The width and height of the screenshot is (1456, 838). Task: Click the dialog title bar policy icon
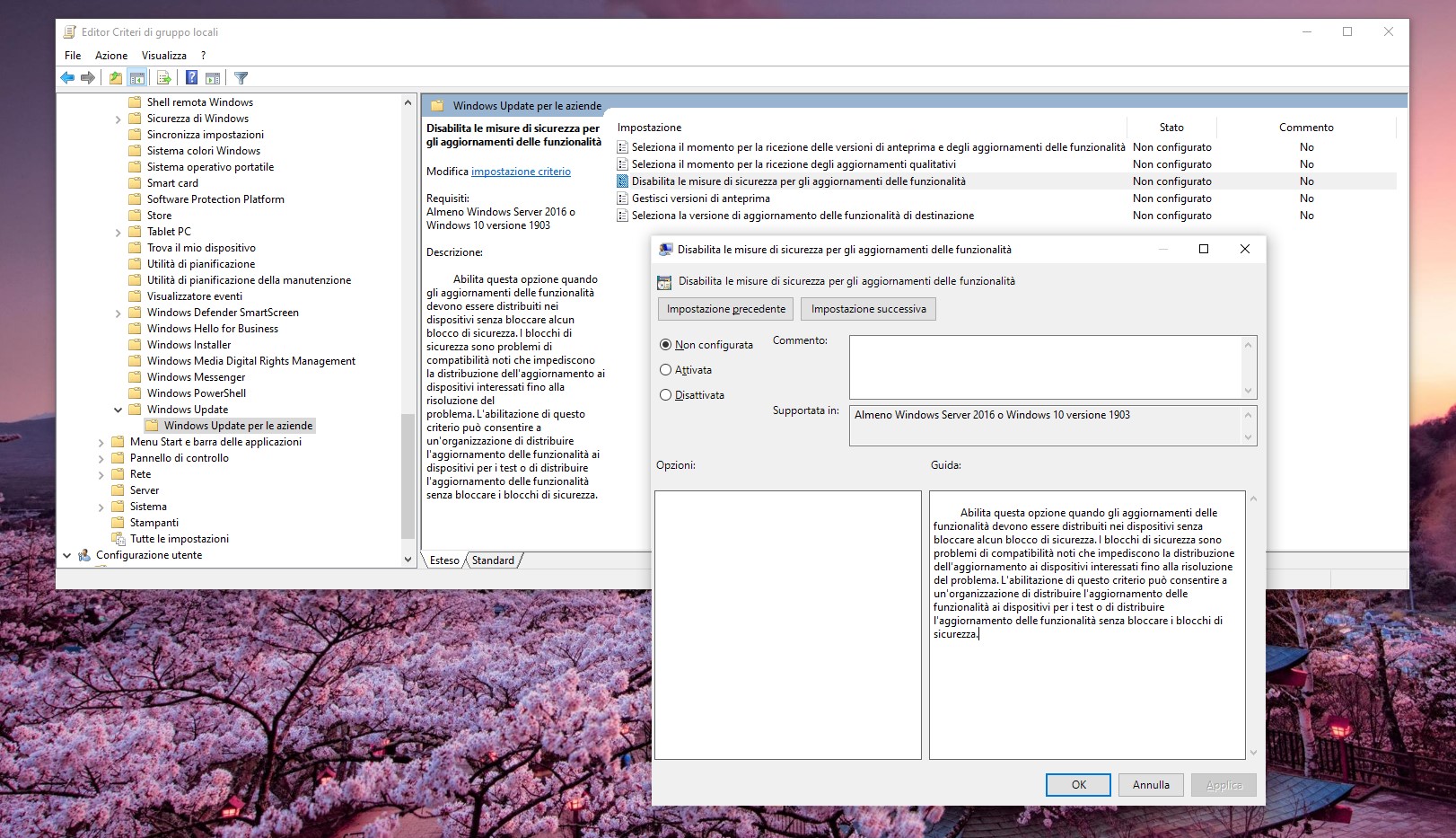coord(665,250)
